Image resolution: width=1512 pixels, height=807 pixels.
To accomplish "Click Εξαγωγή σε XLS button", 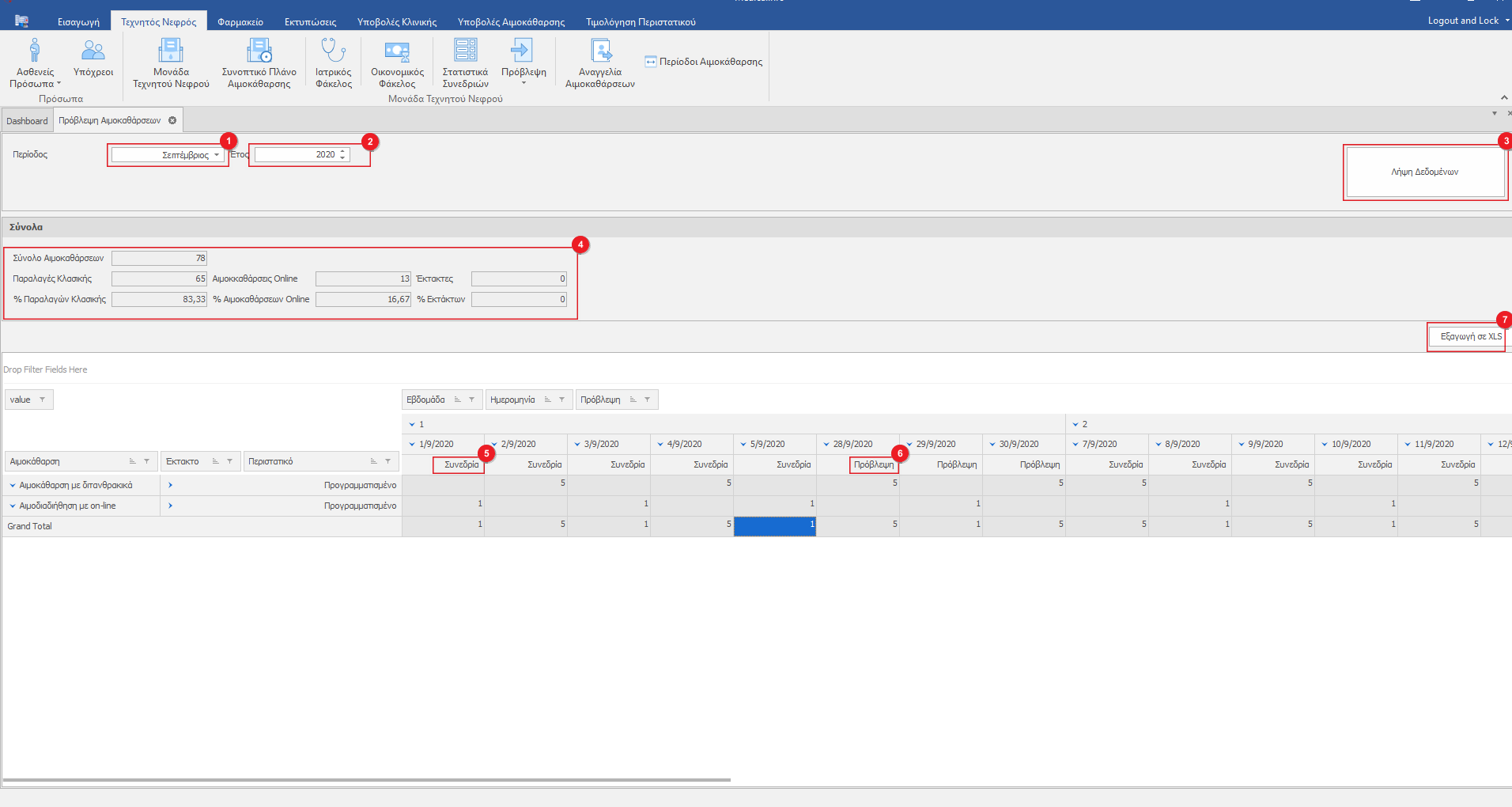I will point(1470,336).
